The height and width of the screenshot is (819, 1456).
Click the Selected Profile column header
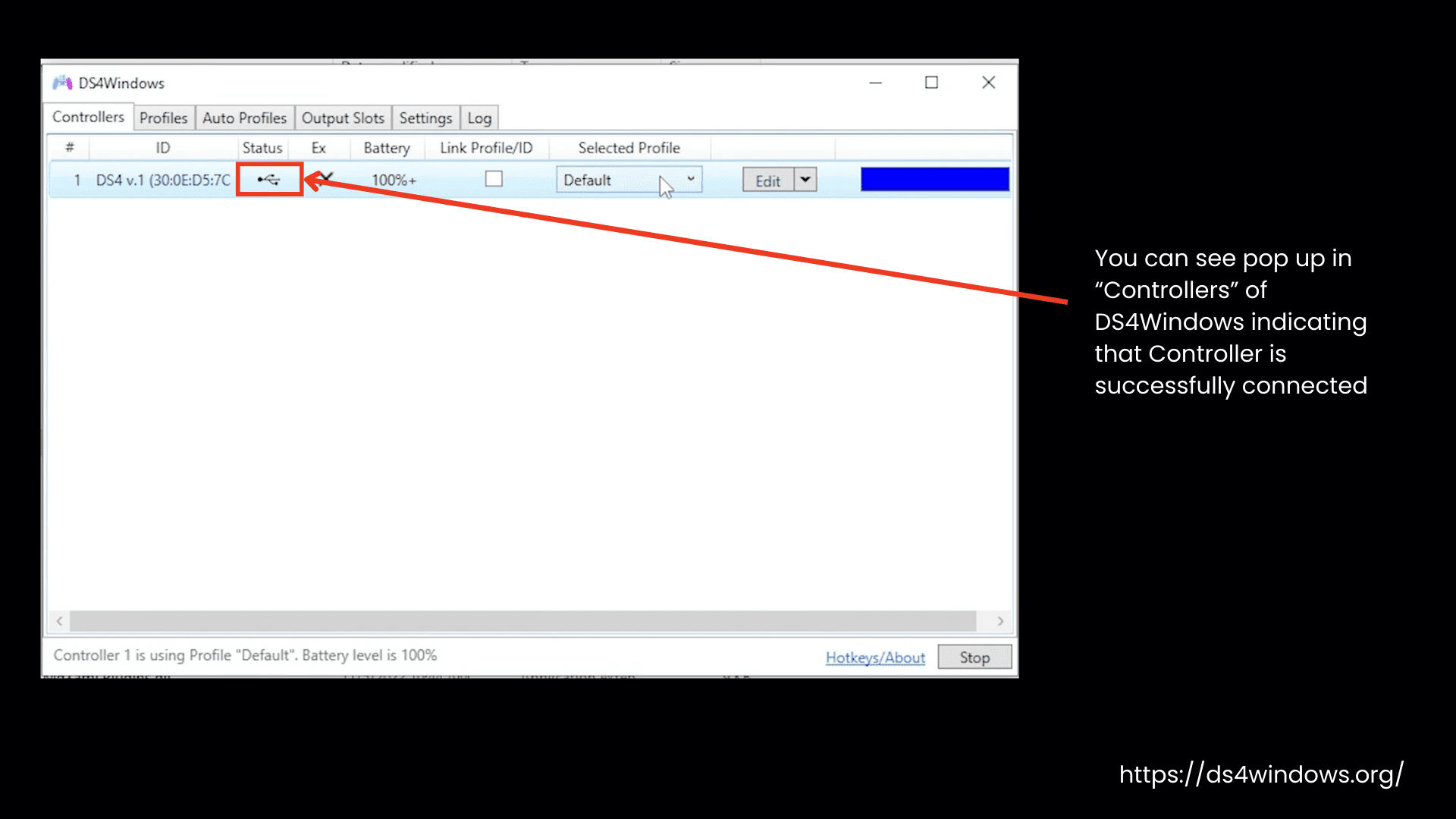pyautogui.click(x=629, y=148)
